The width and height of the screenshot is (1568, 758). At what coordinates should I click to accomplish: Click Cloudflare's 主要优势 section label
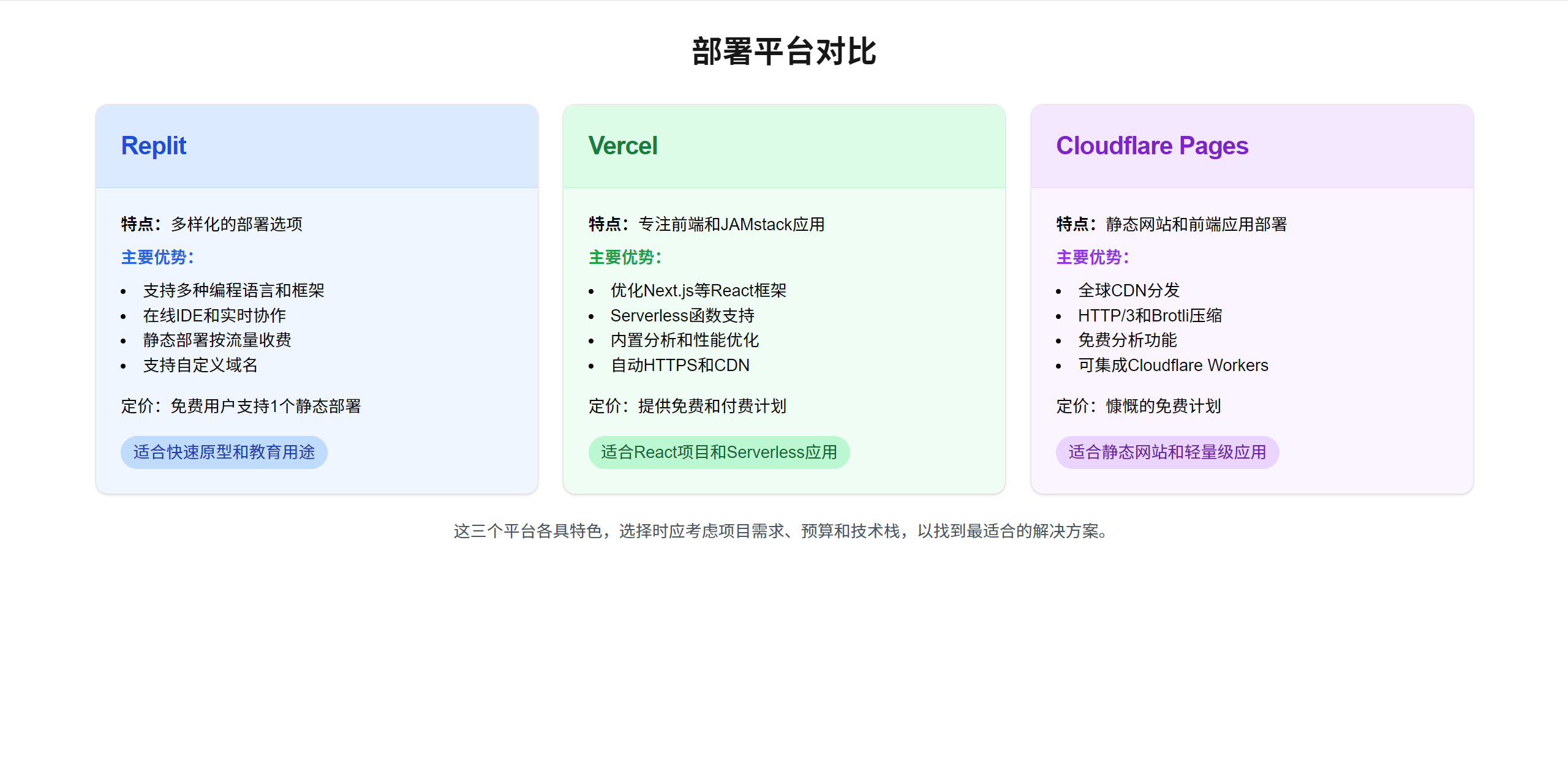click(1092, 257)
